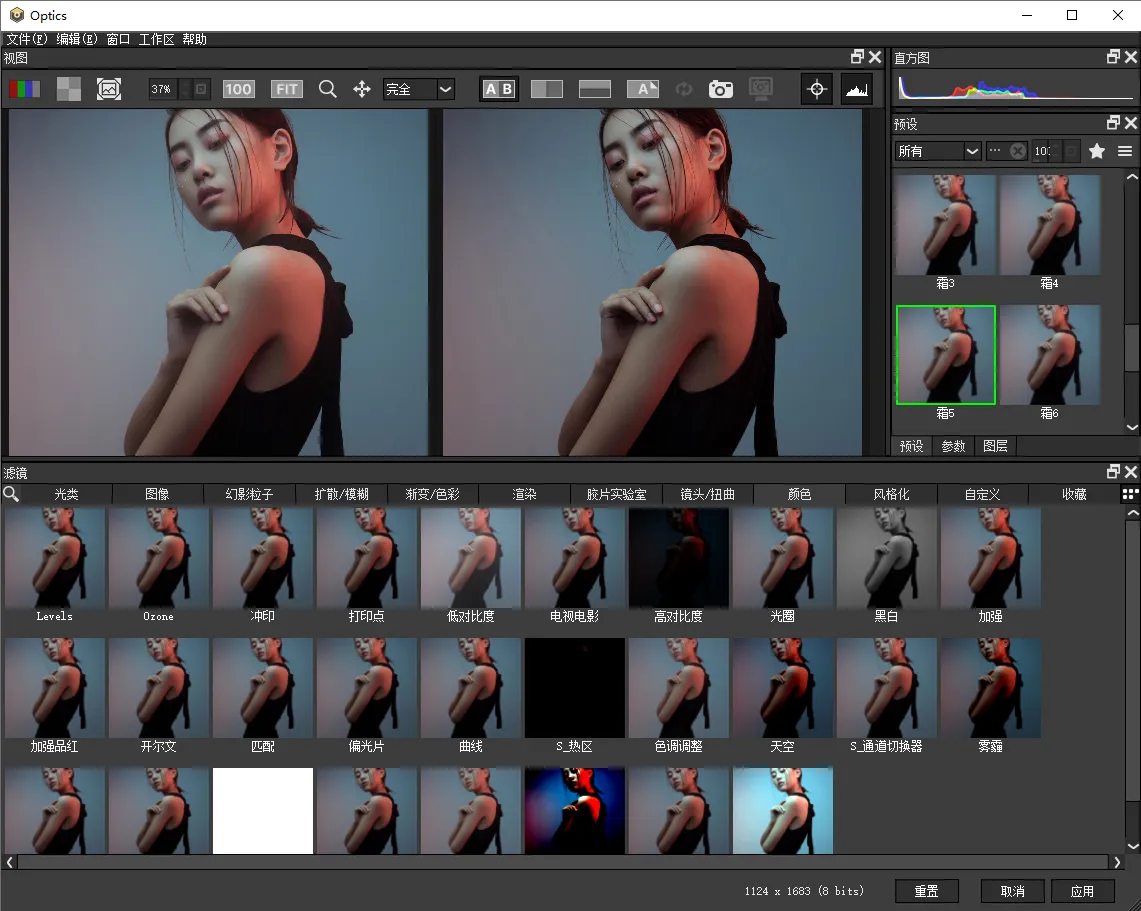Image resolution: width=1141 pixels, height=911 pixels.
Task: Click the RGB color channels icon
Action: (x=24, y=89)
